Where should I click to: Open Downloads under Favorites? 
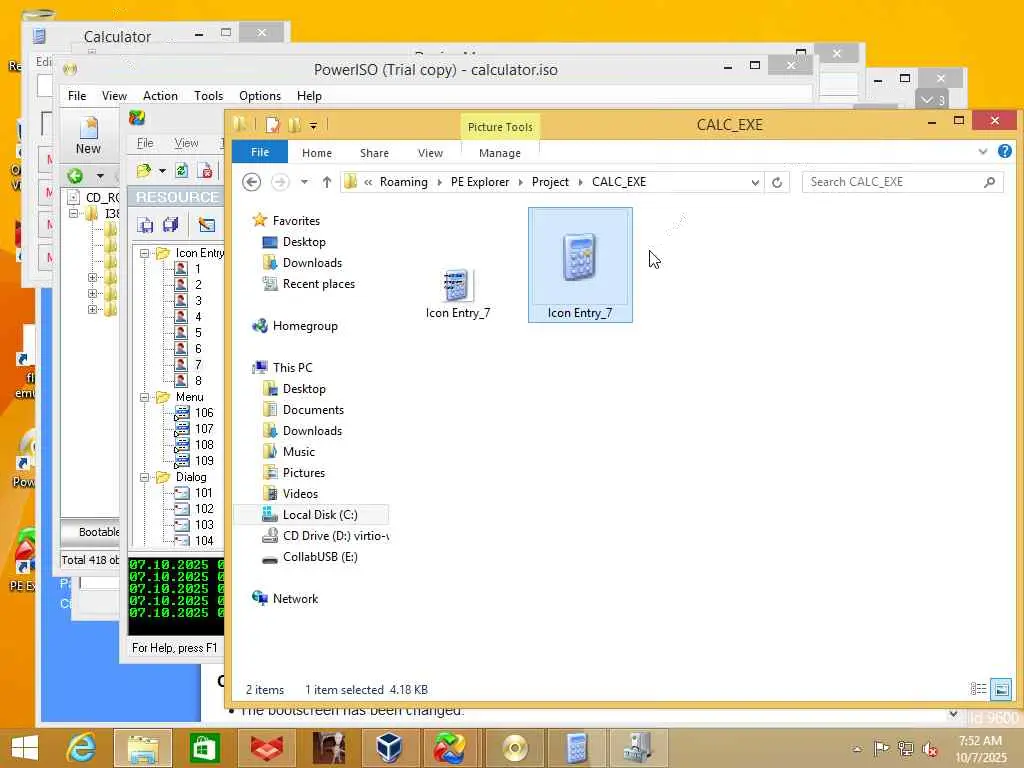(312, 263)
